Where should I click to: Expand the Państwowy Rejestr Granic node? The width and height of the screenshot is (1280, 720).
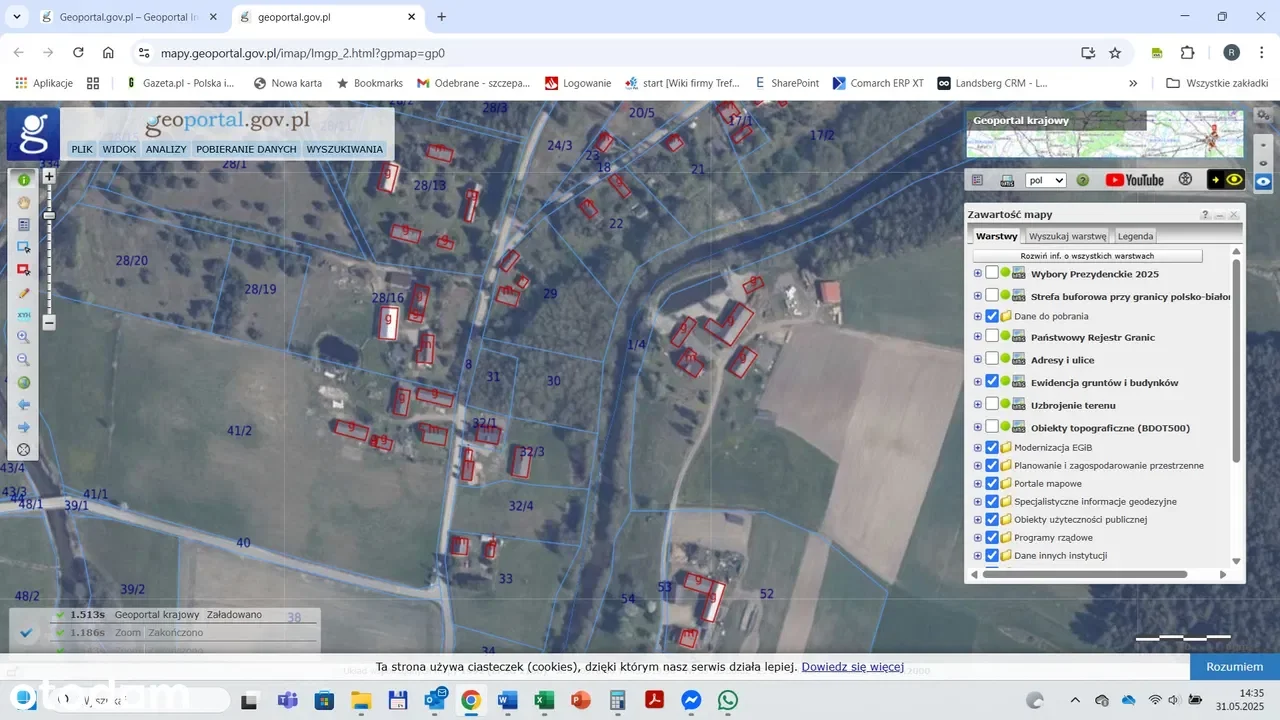coord(978,337)
